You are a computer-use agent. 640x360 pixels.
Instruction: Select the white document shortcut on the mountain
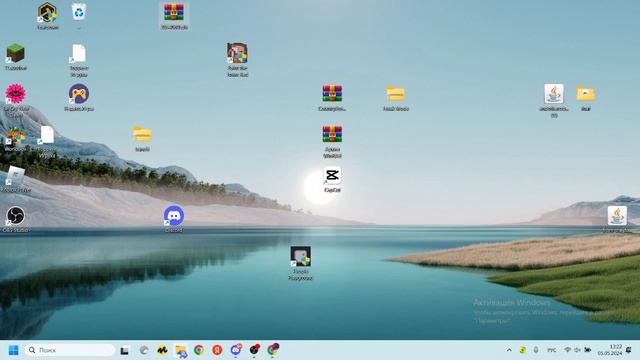47,135
